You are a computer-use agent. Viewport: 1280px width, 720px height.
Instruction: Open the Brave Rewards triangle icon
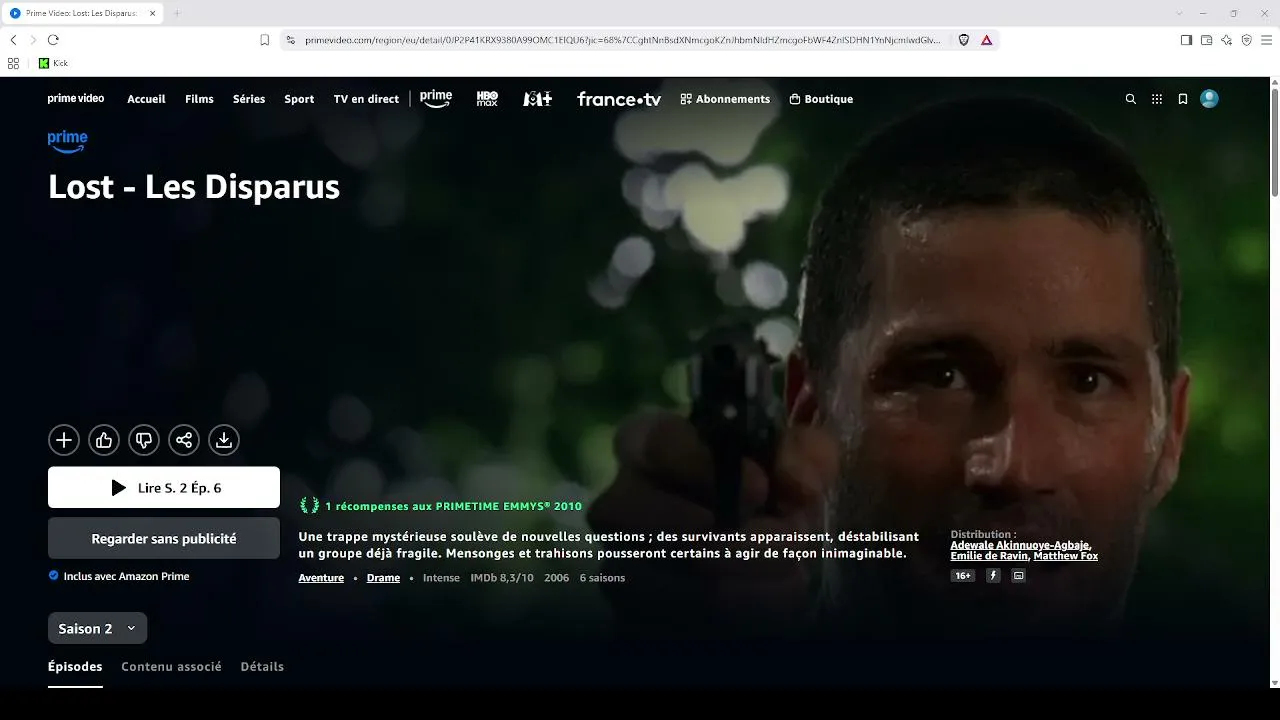coord(987,40)
